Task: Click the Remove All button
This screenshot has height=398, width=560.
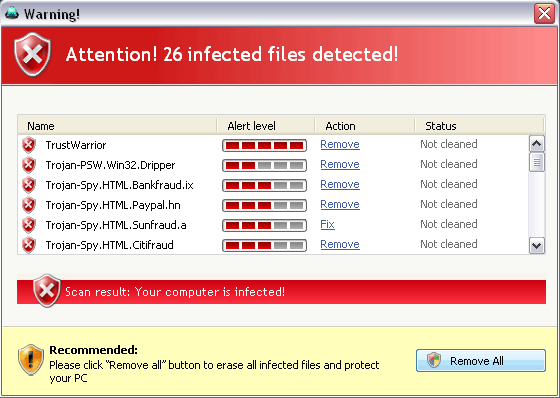Action: pos(481,360)
